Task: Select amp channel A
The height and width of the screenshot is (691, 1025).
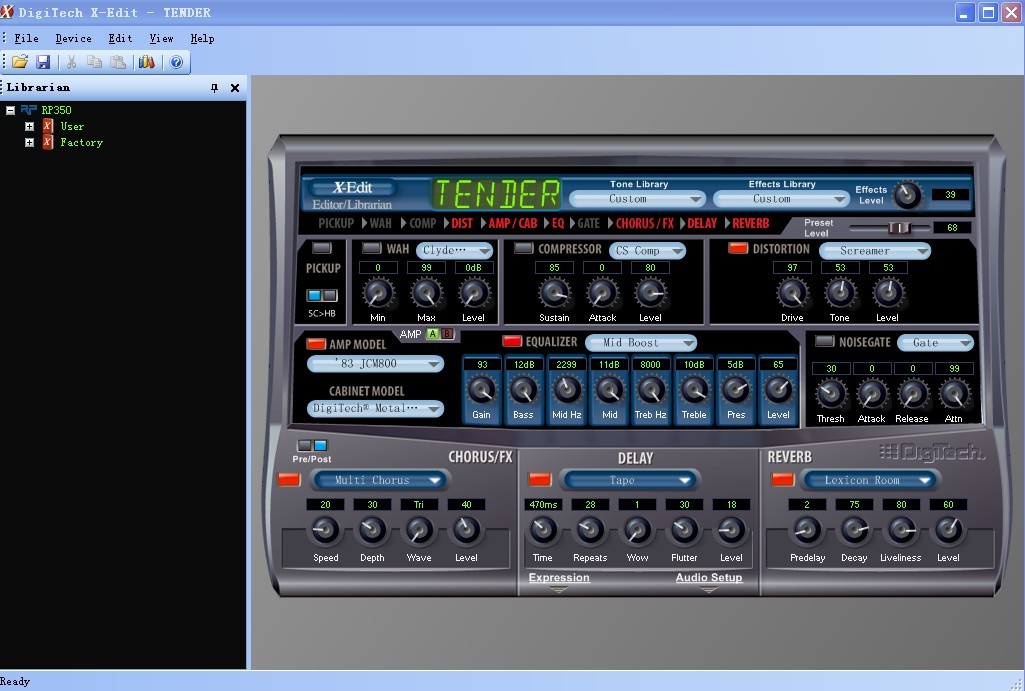Action: [x=433, y=334]
